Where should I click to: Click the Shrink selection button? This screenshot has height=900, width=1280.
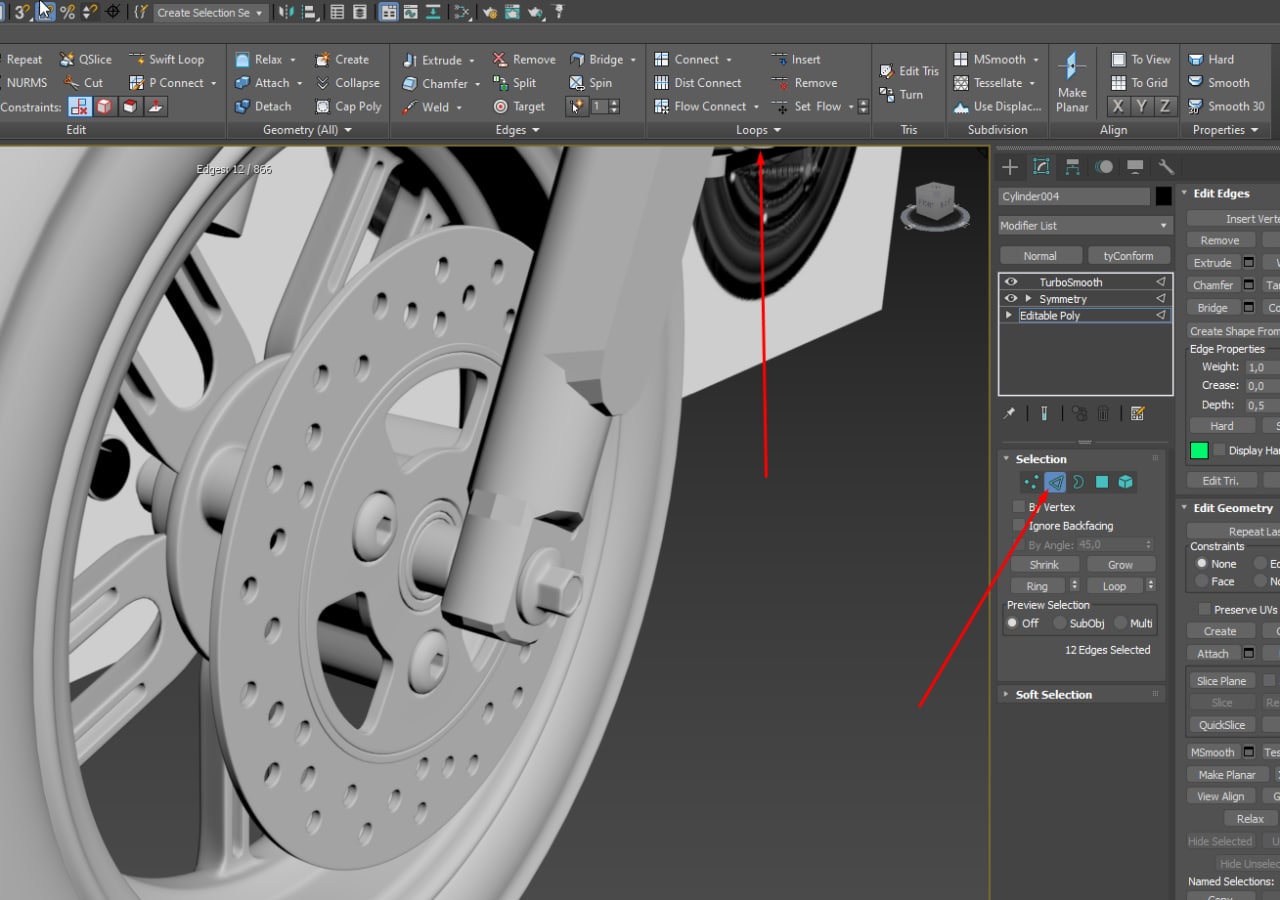coord(1044,565)
